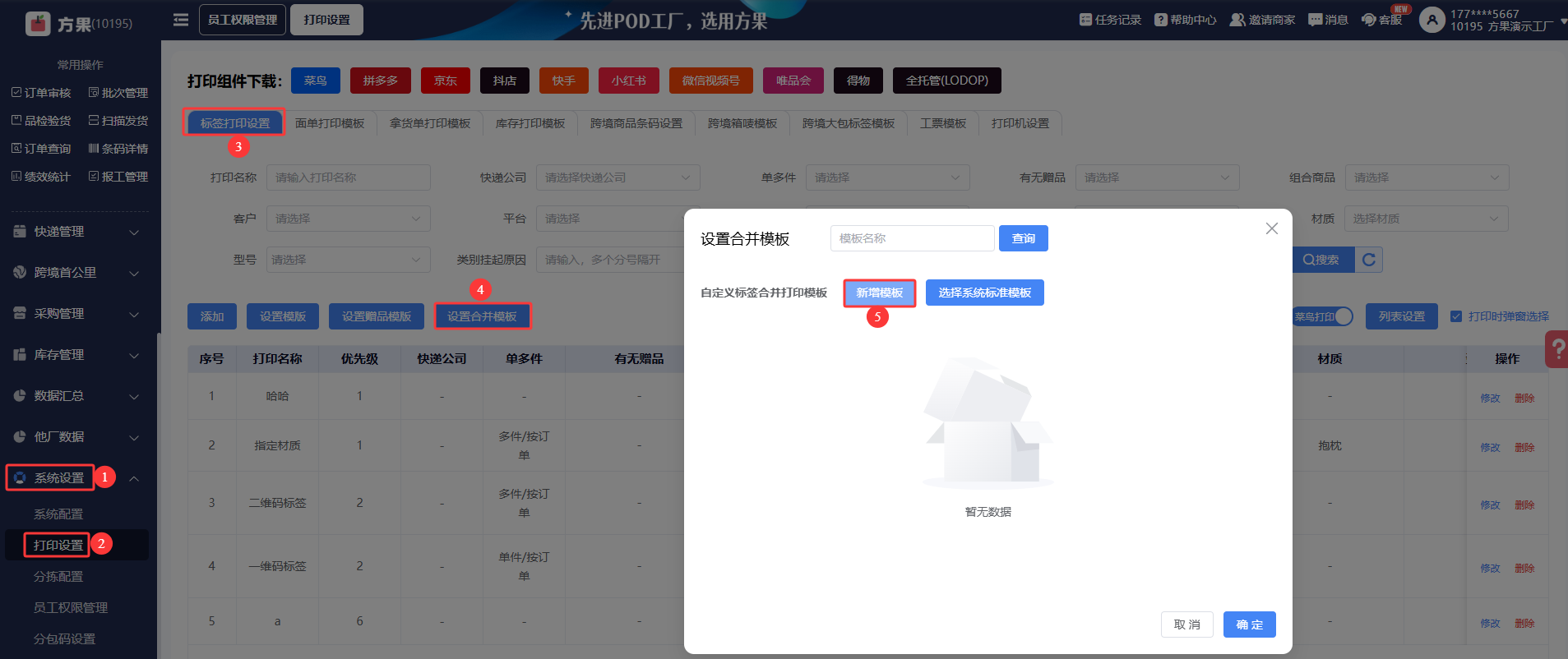Image resolution: width=1568 pixels, height=659 pixels.
Task: Contact 客服 from the top bar
Action: (x=1382, y=20)
